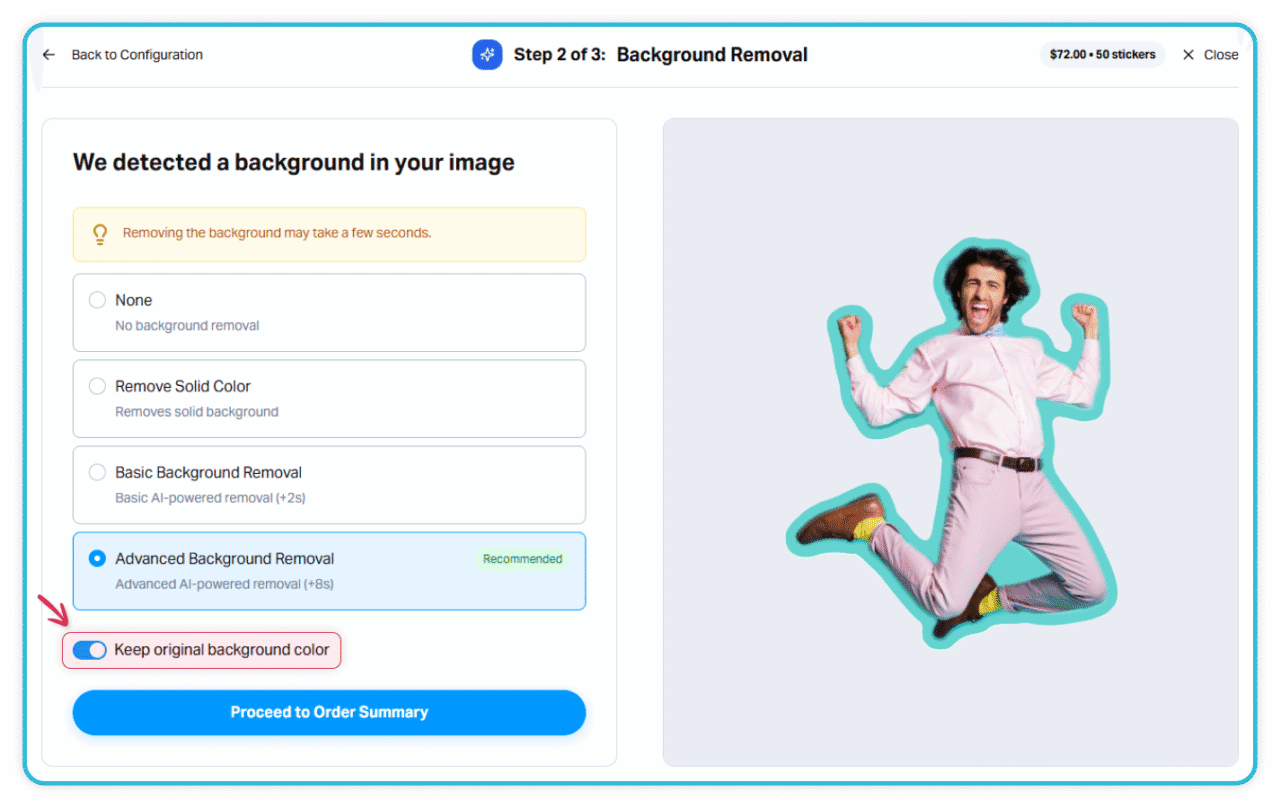Click "Advanced AI-powered removal (+8s)" text

point(224,584)
